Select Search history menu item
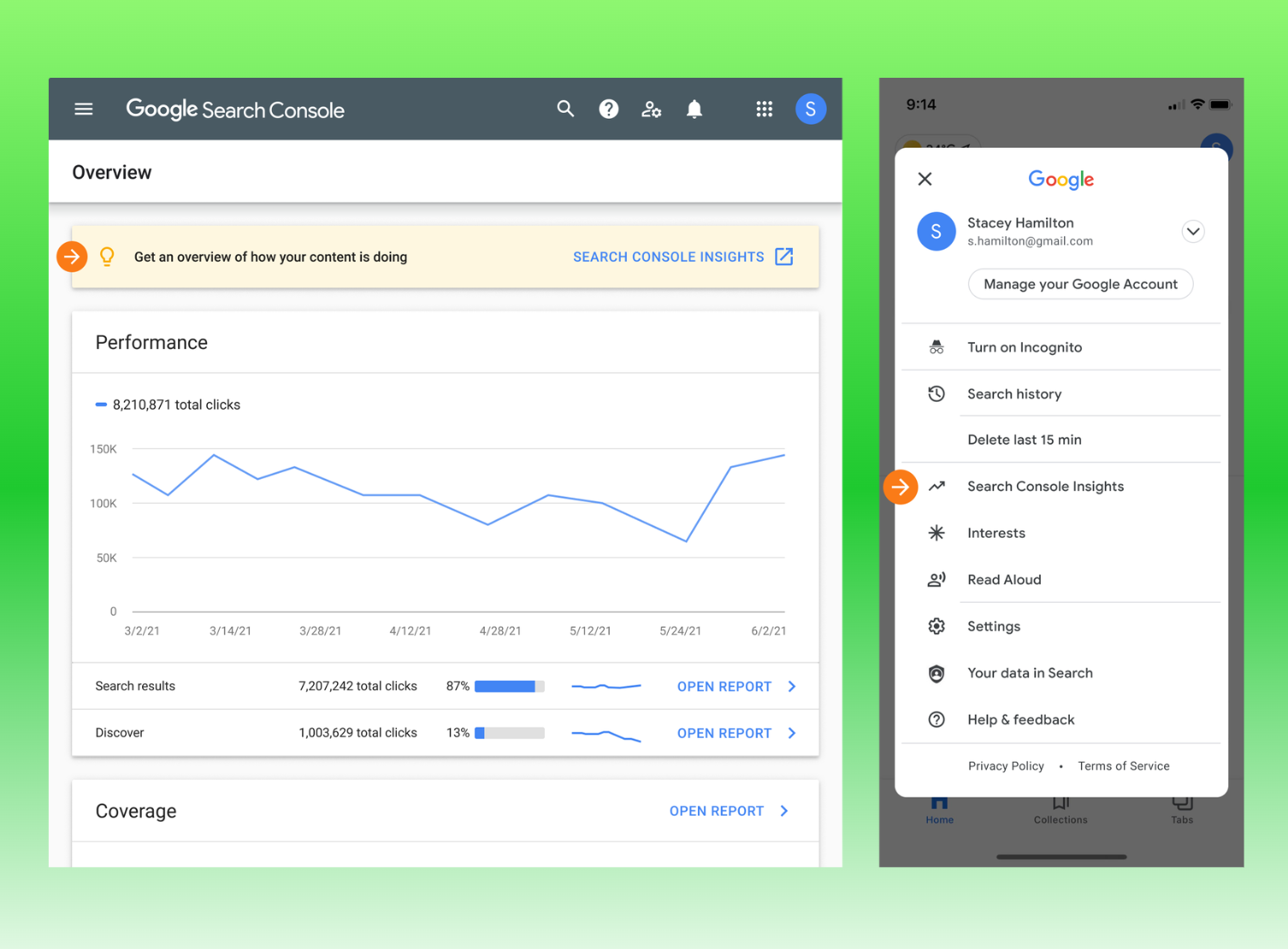The width and height of the screenshot is (1288, 949). (x=1061, y=394)
